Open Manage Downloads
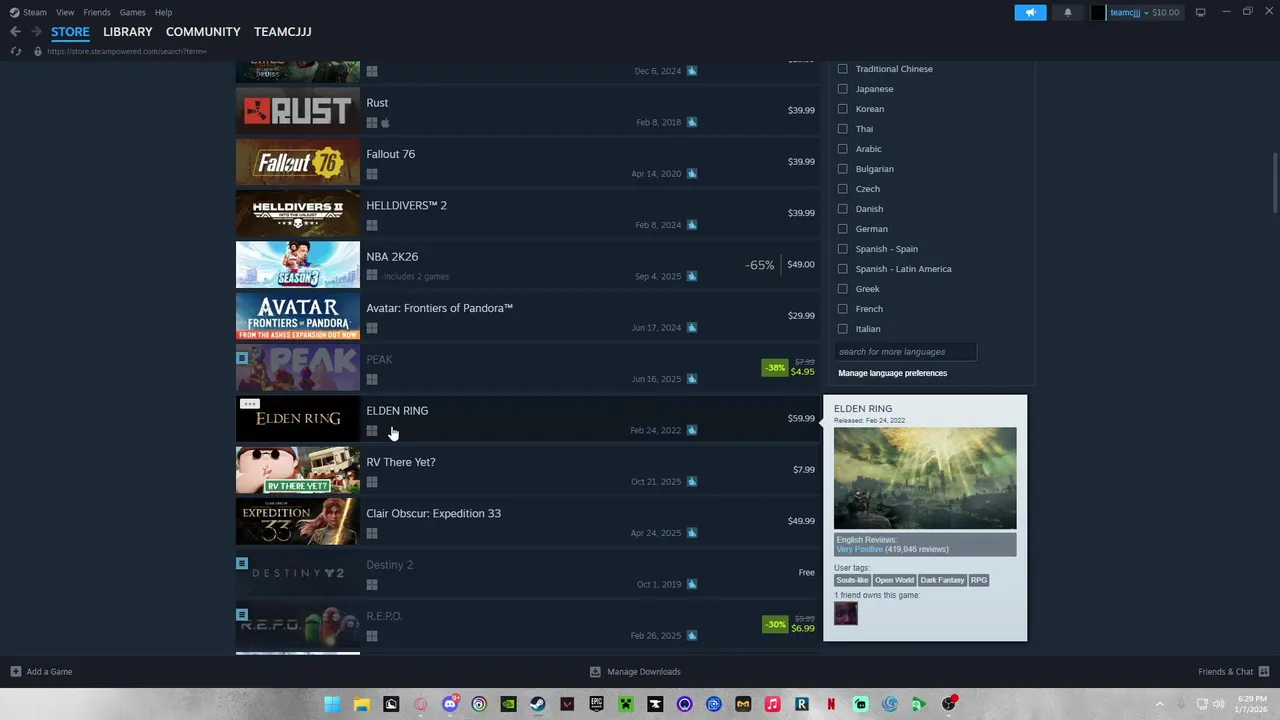 (x=635, y=672)
